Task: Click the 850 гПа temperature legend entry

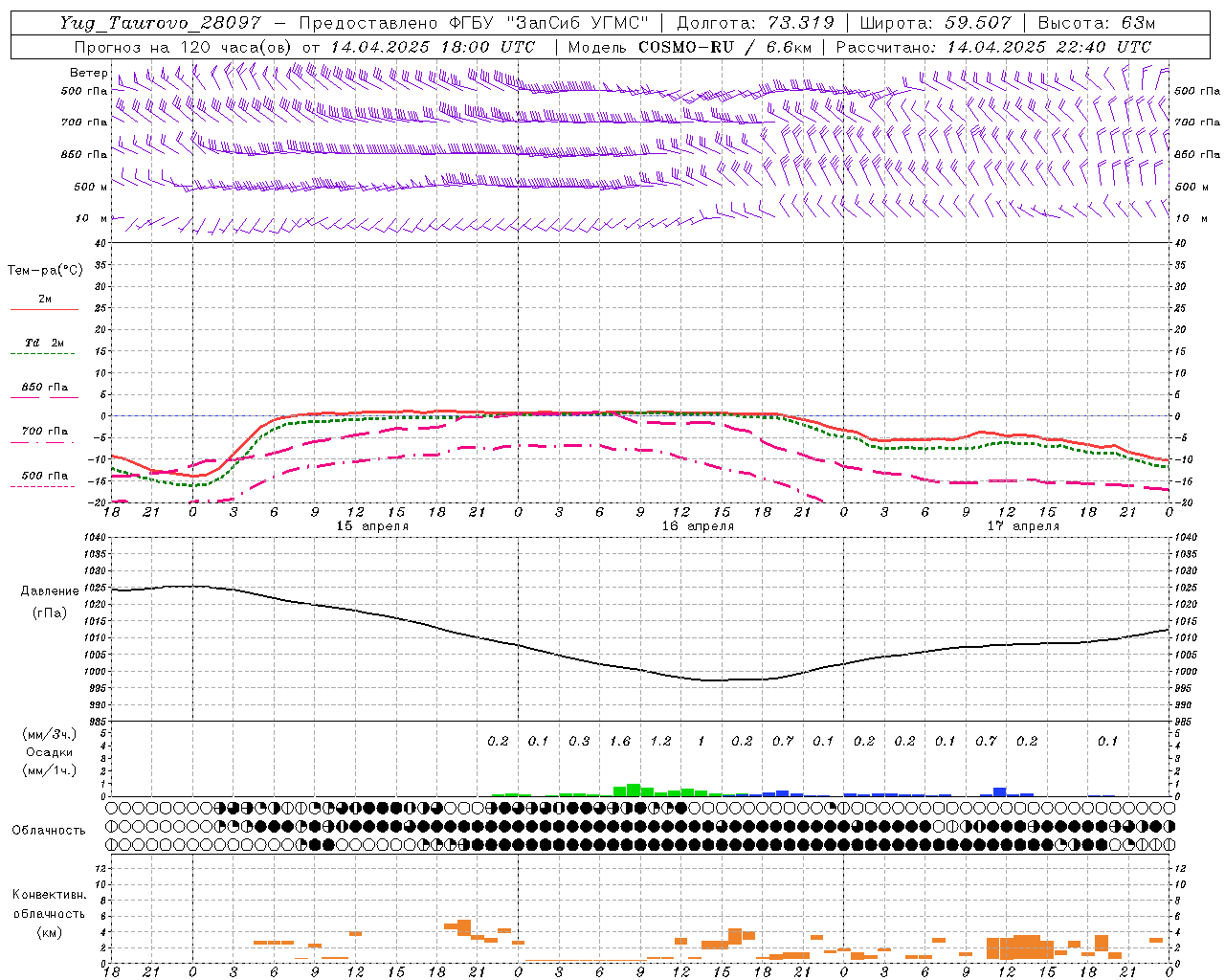Action: tap(44, 390)
